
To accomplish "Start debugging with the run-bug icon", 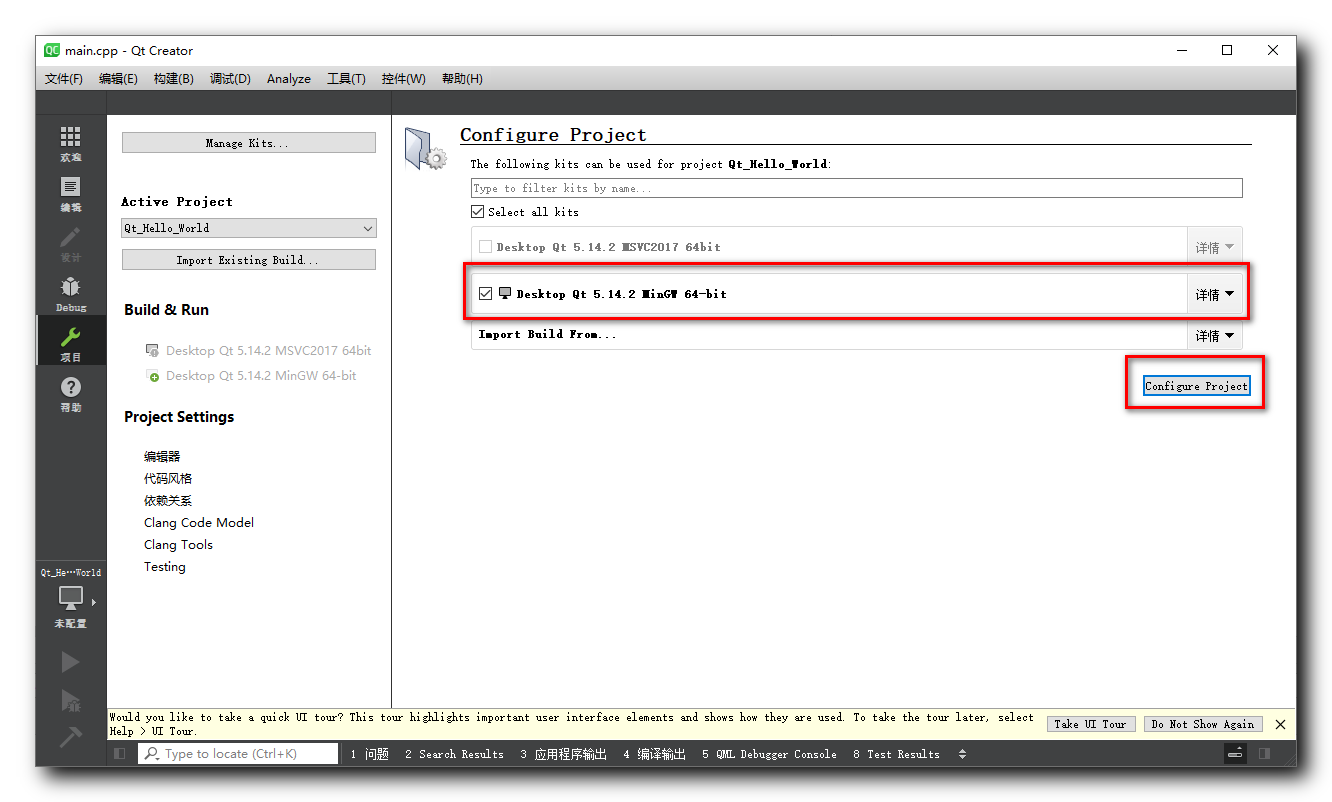I will click(70, 699).
